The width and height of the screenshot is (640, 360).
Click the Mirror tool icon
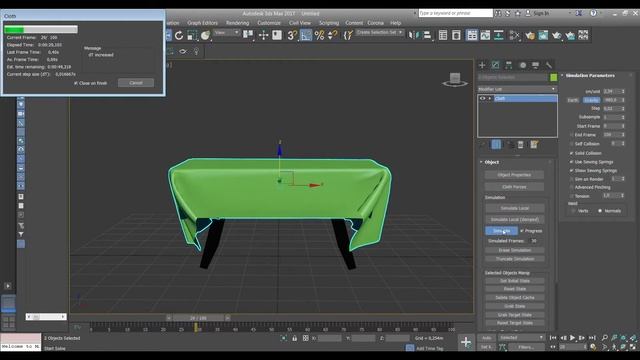coord(413,36)
